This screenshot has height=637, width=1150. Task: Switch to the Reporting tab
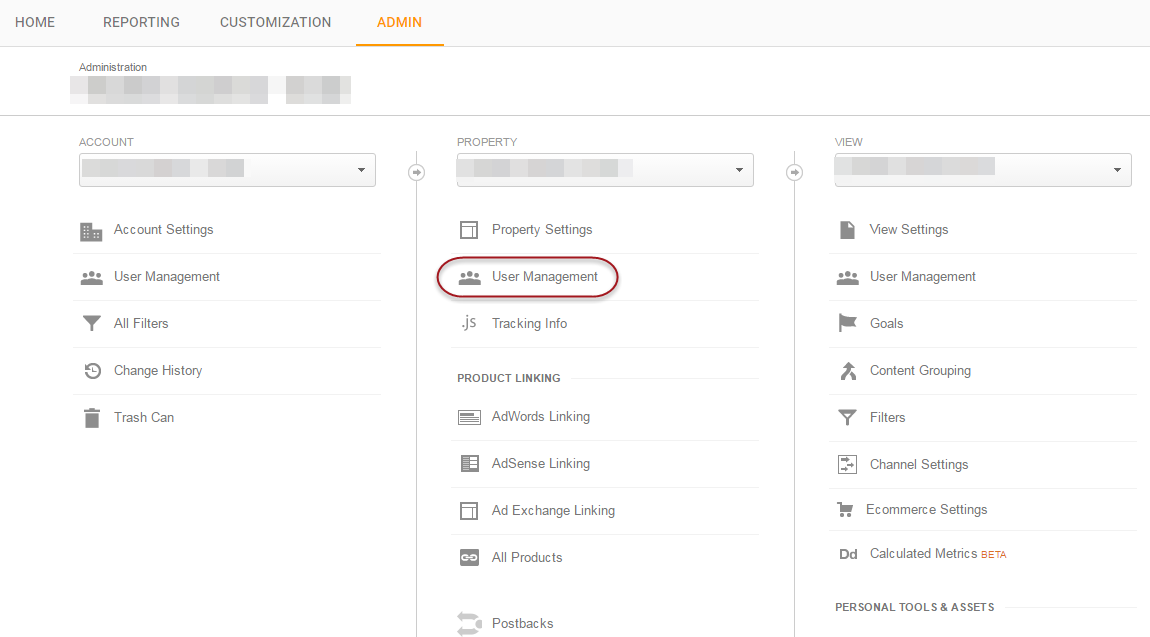coord(141,22)
